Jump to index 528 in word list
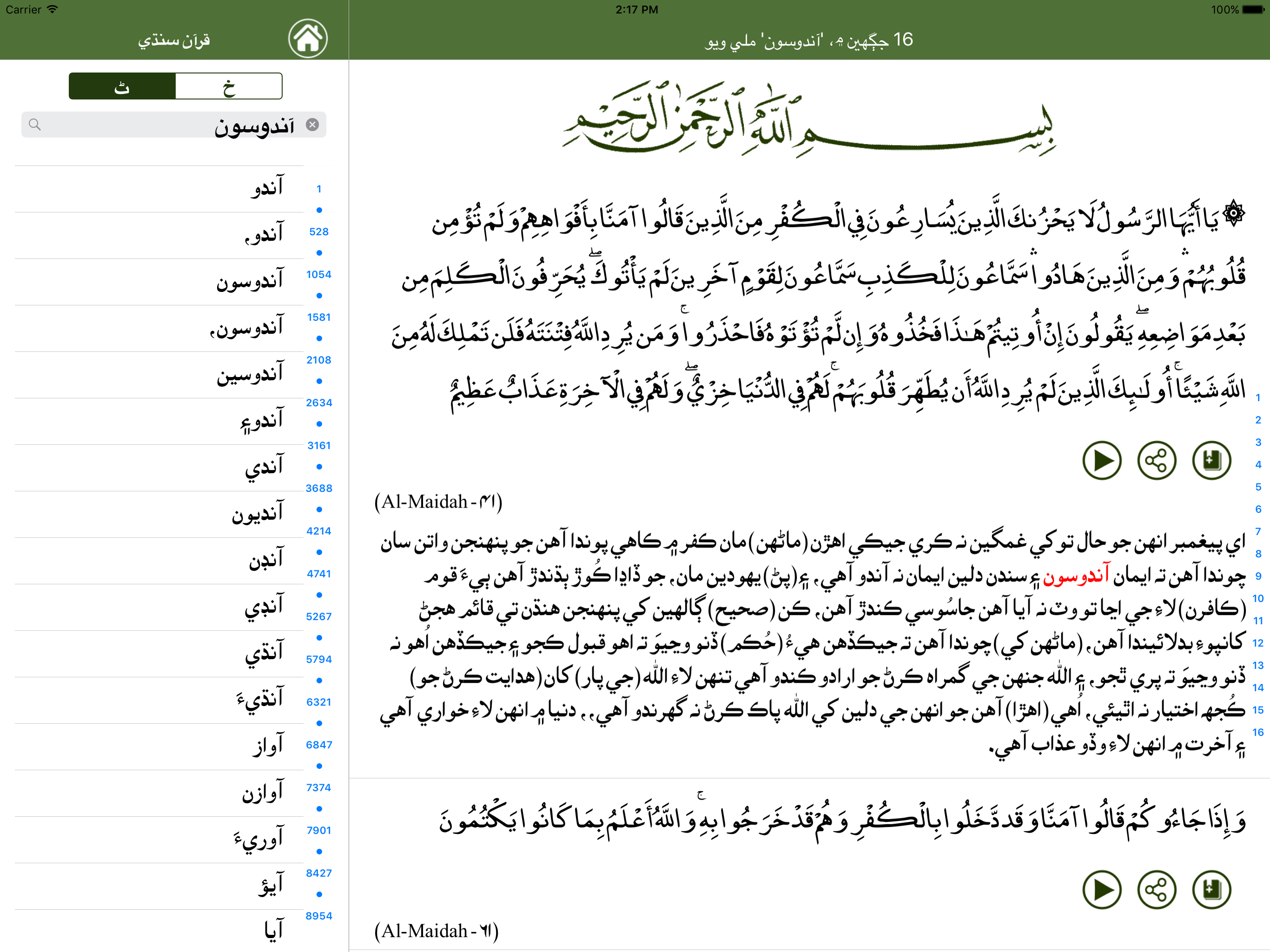 [318, 232]
